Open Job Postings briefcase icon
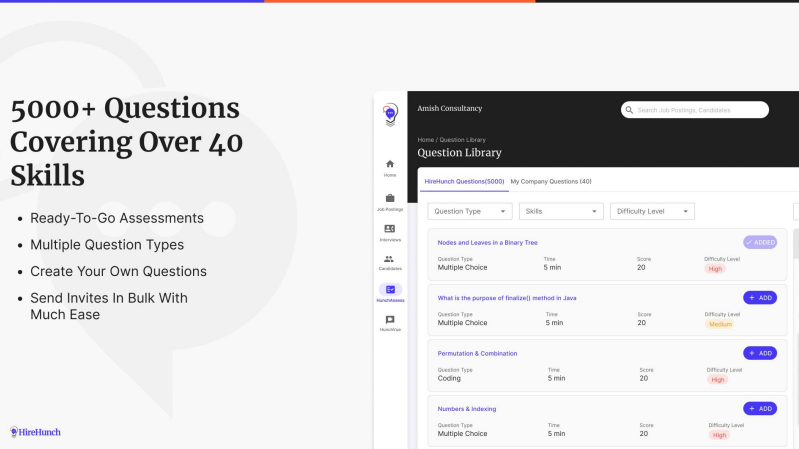The image size is (799, 449). tap(390, 198)
